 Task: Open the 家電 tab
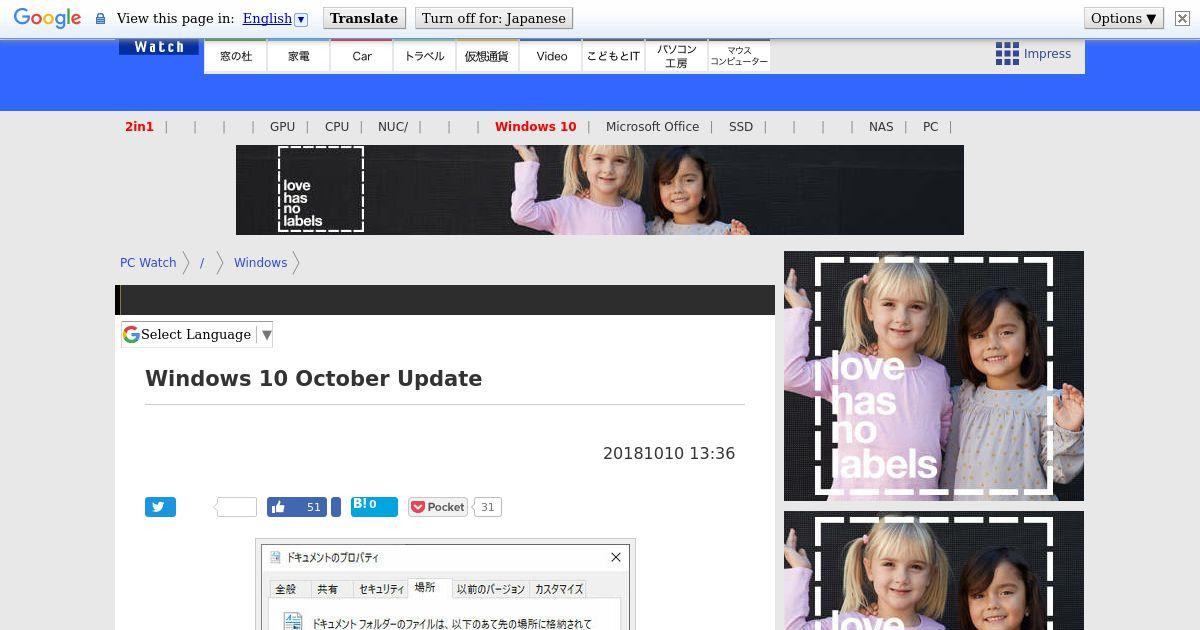pyautogui.click(x=299, y=56)
